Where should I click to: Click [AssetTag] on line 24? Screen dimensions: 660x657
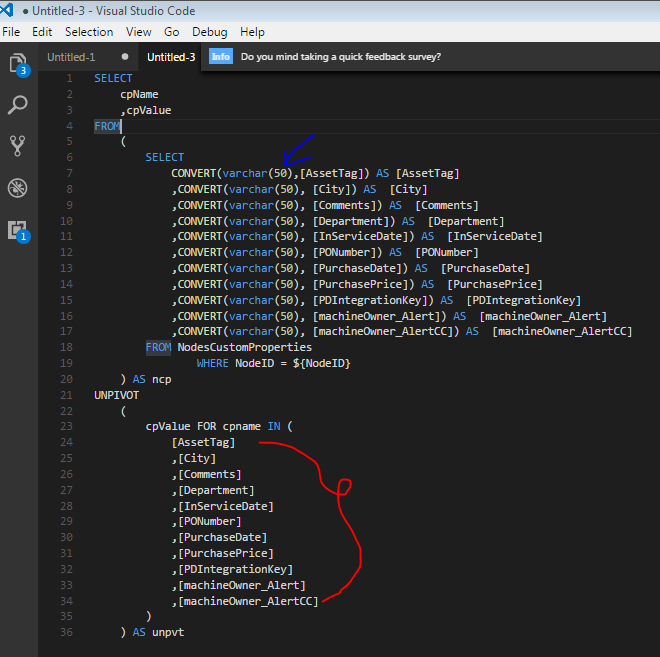(203, 442)
